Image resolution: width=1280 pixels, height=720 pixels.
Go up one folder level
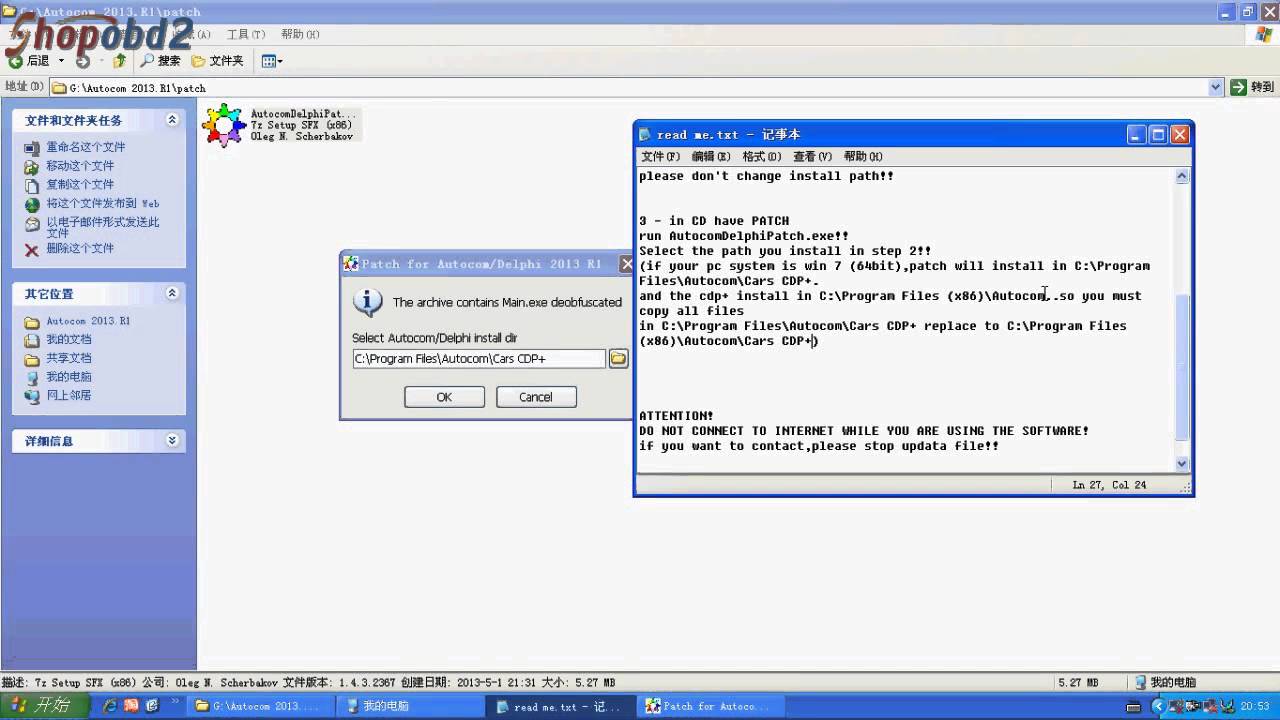coord(119,61)
